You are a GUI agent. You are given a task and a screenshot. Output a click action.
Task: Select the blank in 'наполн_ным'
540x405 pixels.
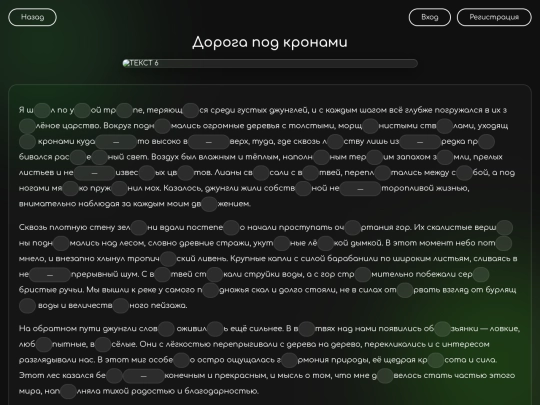click(x=321, y=157)
